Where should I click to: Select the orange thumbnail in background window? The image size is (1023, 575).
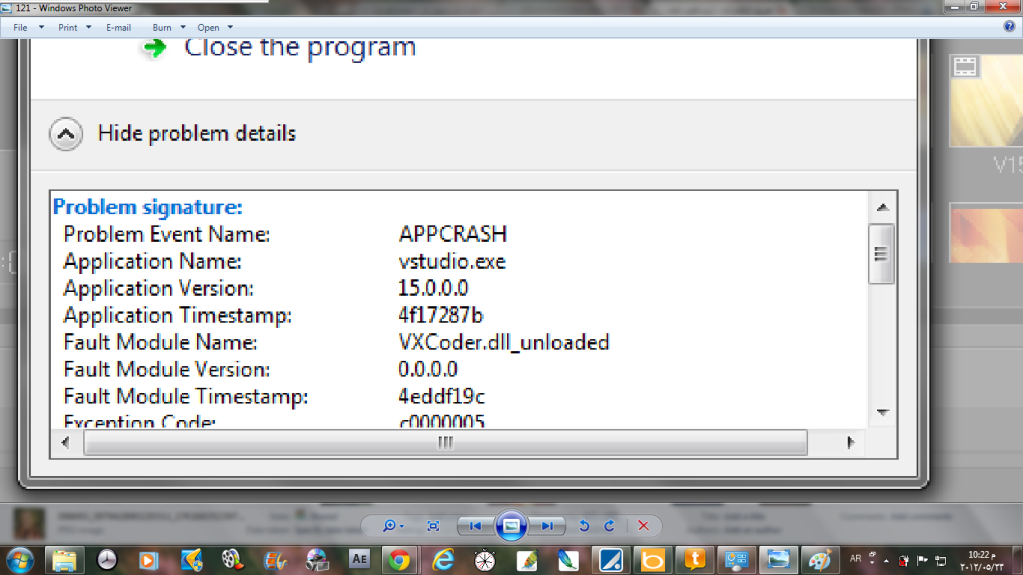[x=986, y=234]
